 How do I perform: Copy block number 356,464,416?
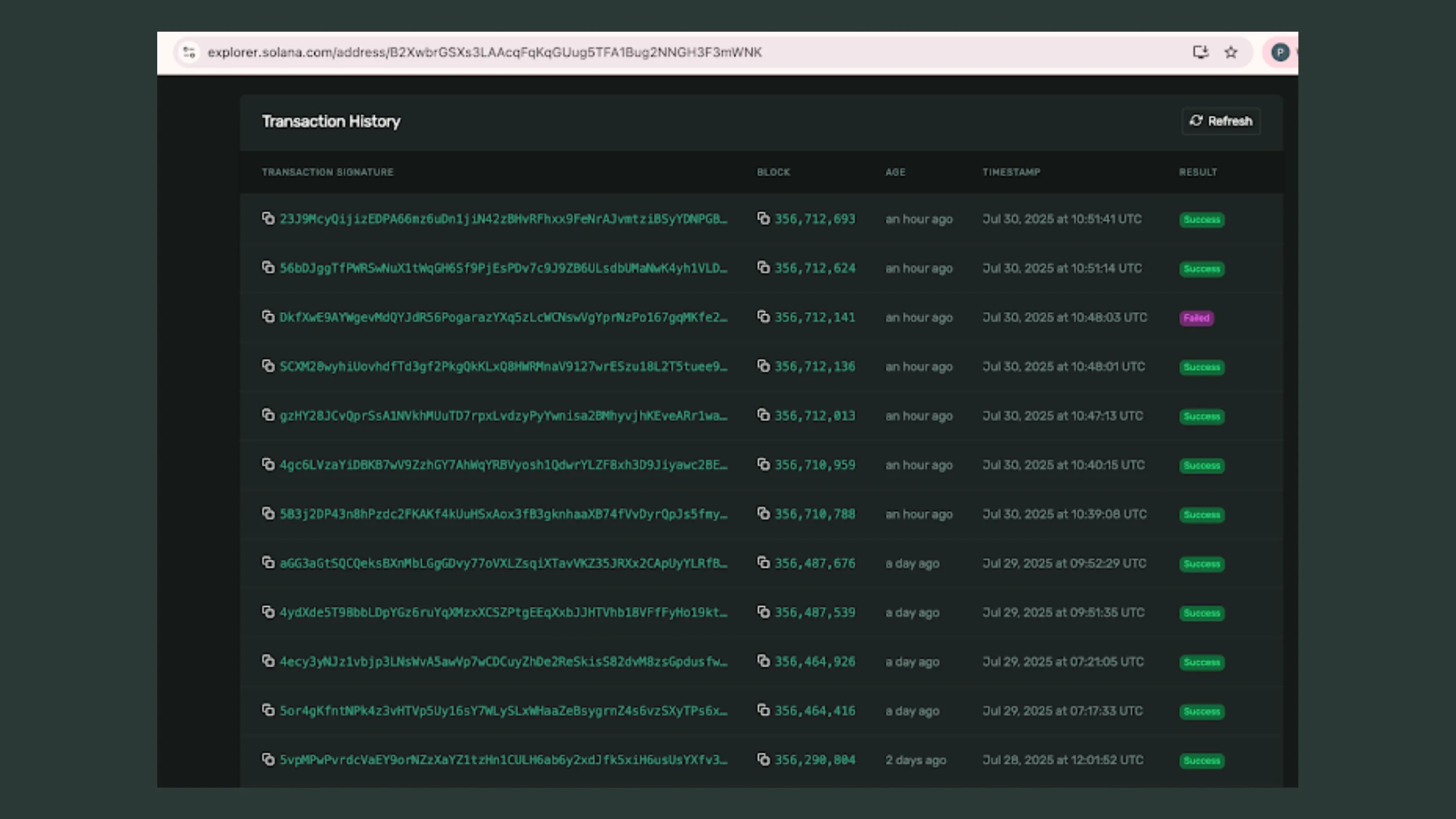click(x=763, y=710)
